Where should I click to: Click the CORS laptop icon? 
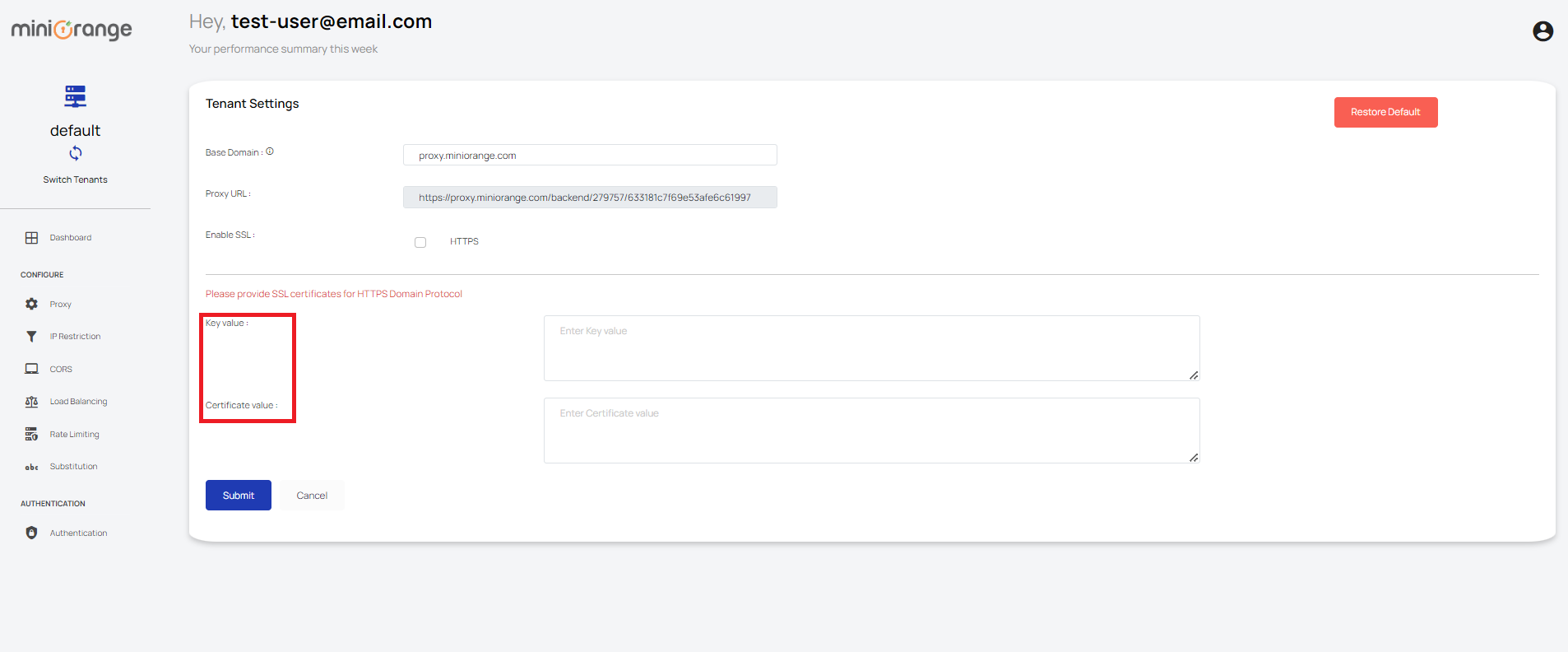click(31, 369)
